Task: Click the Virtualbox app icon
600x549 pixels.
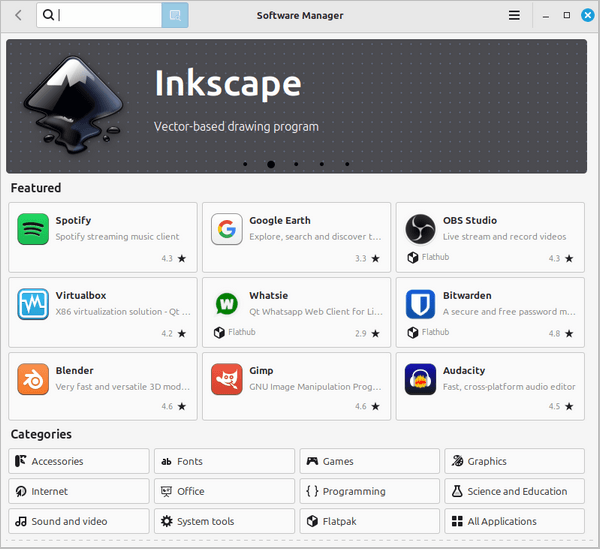Action: 33,304
